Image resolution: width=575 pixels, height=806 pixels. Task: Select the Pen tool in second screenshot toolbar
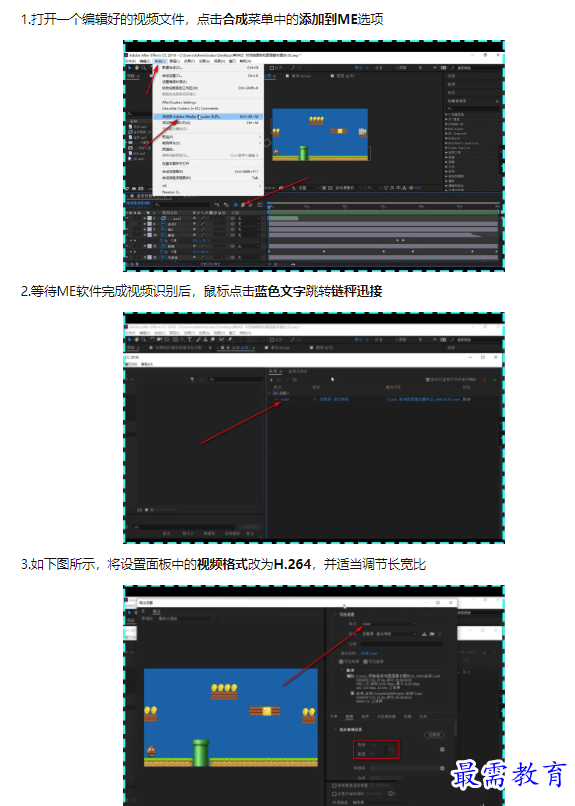[182, 339]
